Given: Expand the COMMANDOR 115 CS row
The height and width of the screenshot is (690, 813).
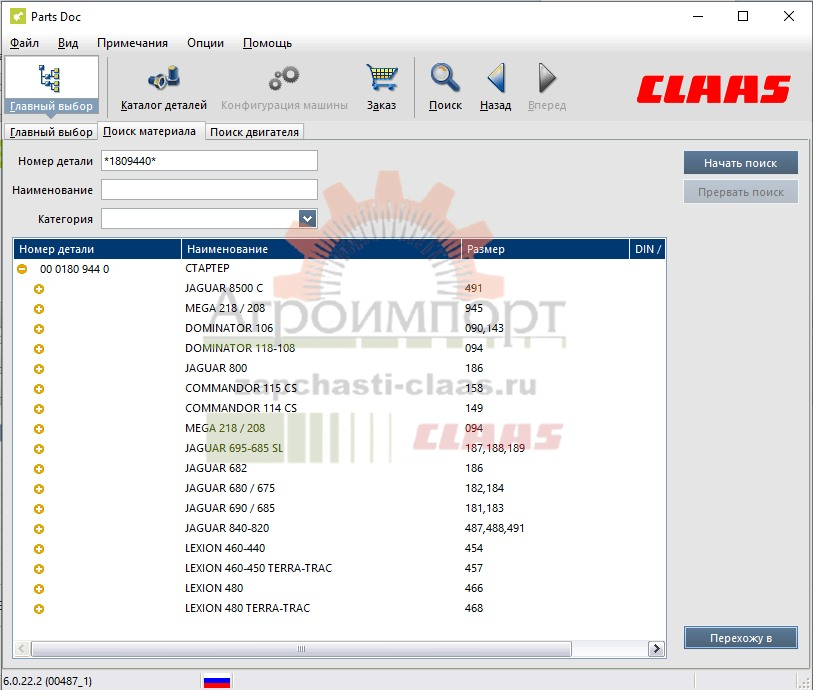Looking at the screenshot, I should [39, 389].
